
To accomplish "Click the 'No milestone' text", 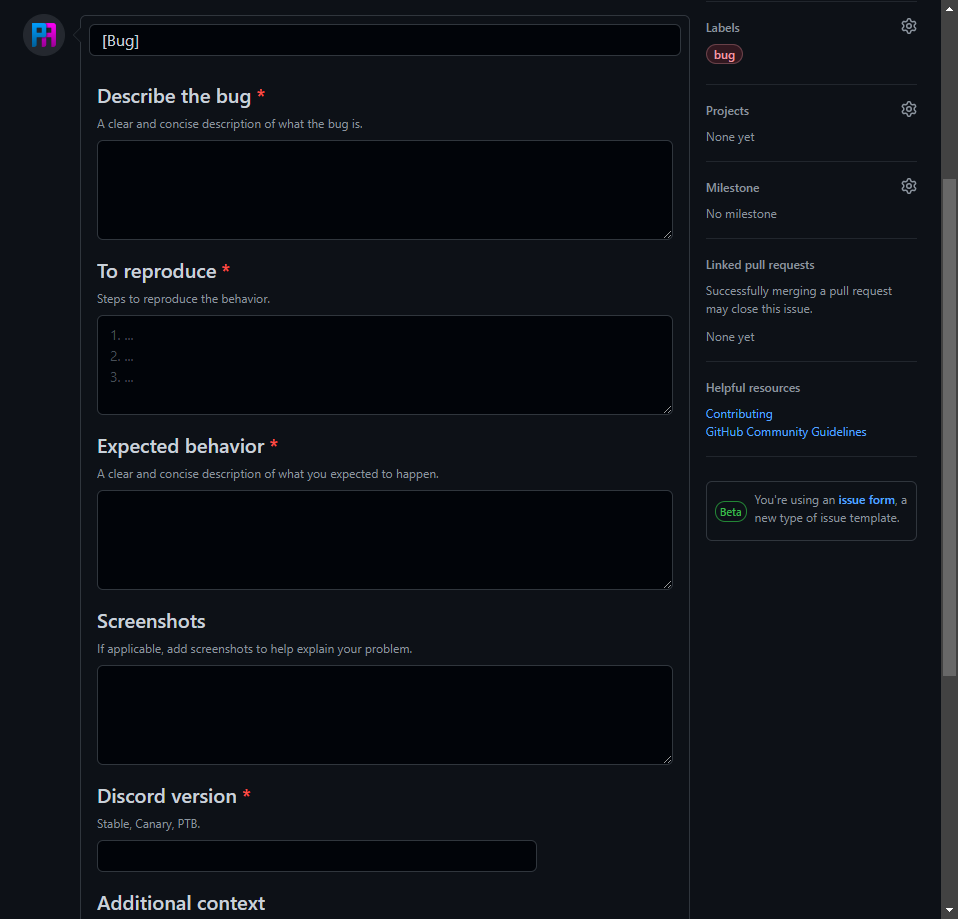I will click(741, 214).
